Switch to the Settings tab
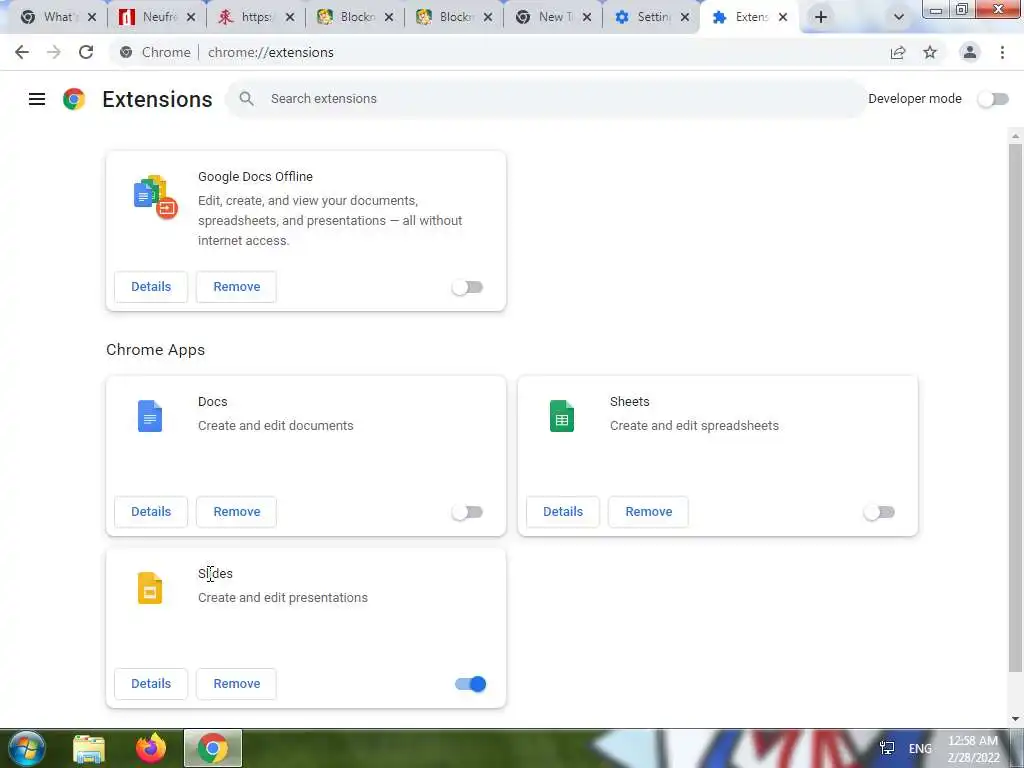Screen dimensions: 1024x768 [x=652, y=18]
